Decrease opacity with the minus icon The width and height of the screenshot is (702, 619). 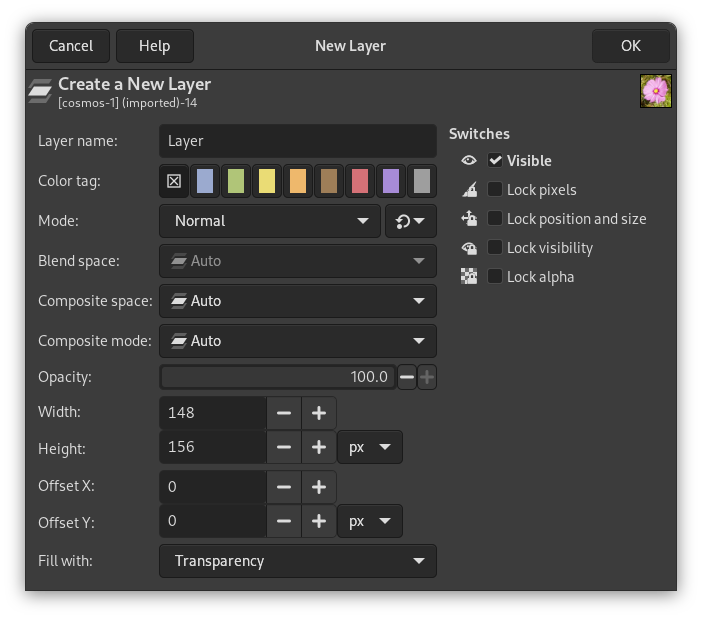[407, 377]
